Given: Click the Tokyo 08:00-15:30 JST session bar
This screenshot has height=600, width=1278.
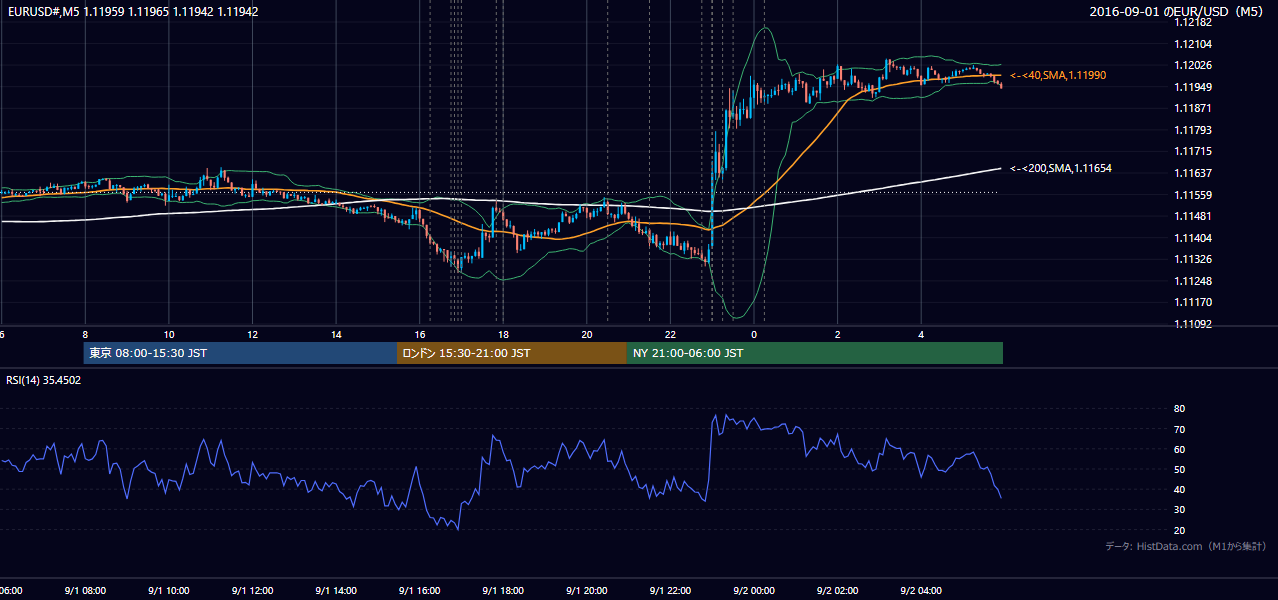Looking at the screenshot, I should click(x=240, y=353).
